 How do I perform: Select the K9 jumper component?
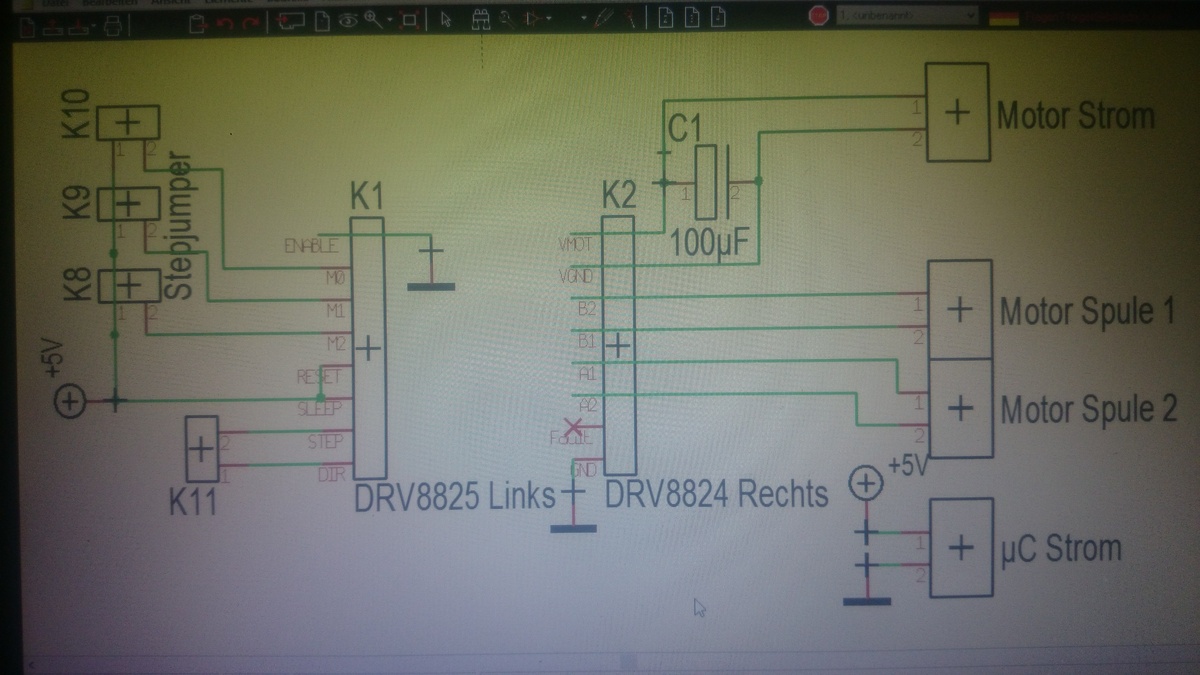point(128,204)
